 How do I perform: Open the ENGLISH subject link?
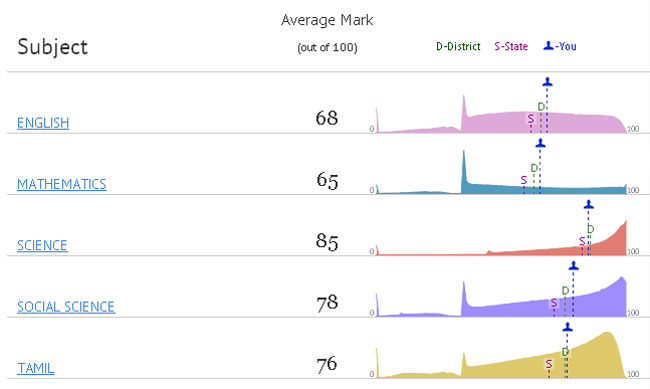pyautogui.click(x=43, y=123)
